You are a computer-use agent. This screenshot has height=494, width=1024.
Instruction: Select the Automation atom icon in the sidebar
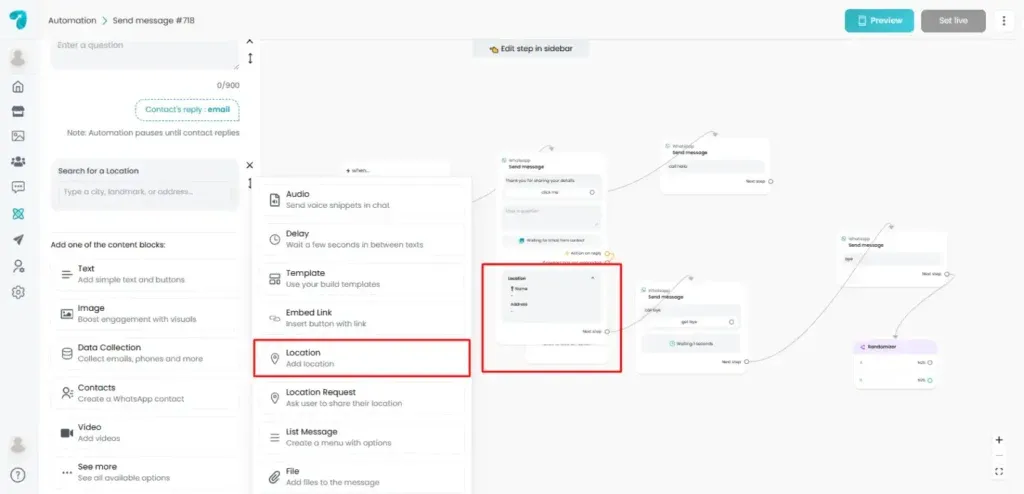(x=18, y=214)
